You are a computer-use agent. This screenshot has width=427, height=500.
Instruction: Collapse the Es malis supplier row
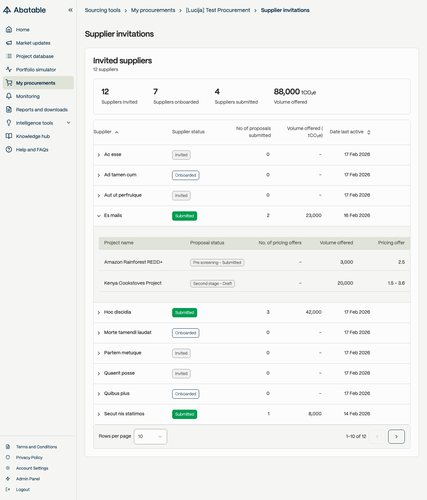tap(99, 216)
